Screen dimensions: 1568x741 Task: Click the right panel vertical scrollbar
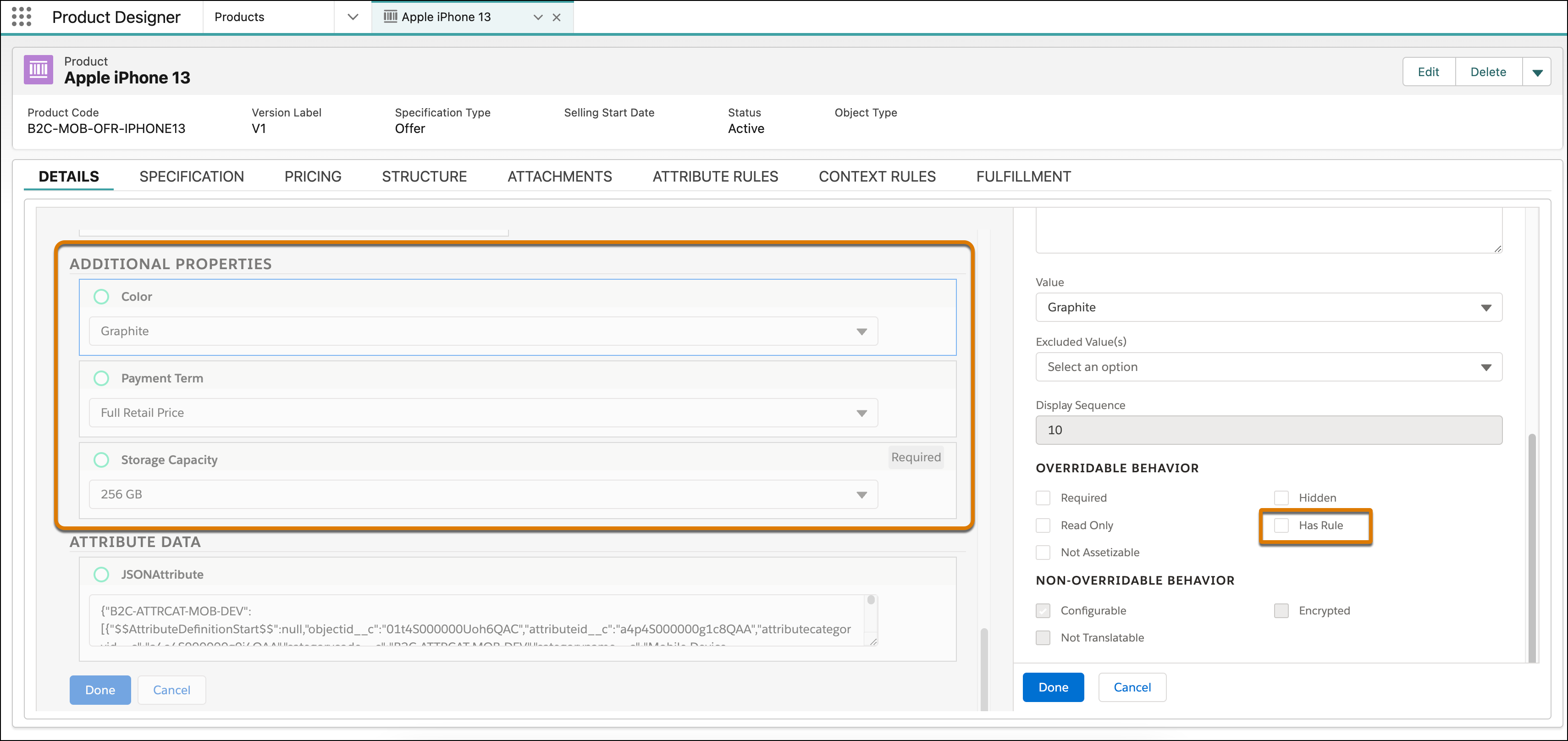[x=1532, y=548]
